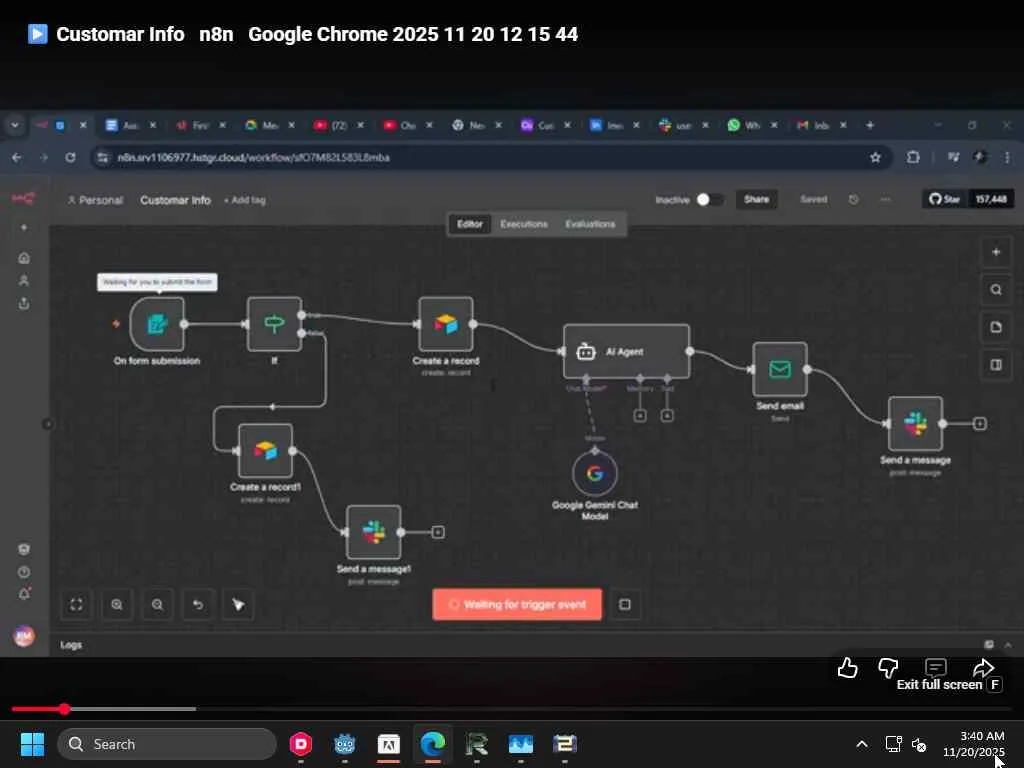Click the video progress bar handle

[x=64, y=709]
